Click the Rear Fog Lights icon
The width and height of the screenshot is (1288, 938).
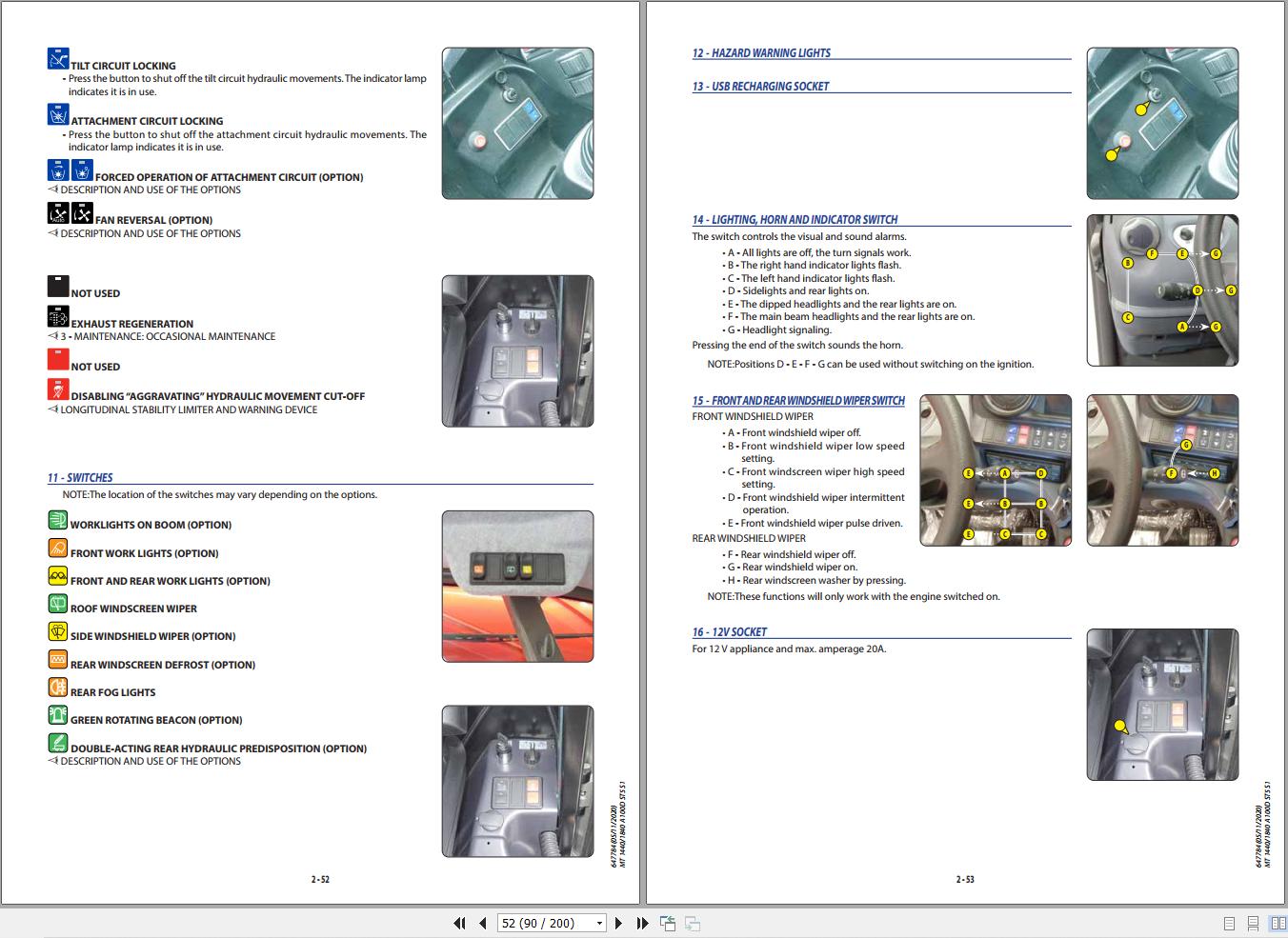pos(58,687)
